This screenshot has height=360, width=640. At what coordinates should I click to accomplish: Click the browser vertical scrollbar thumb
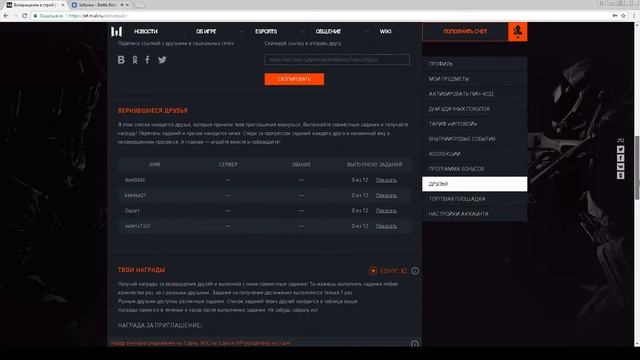pos(637,167)
